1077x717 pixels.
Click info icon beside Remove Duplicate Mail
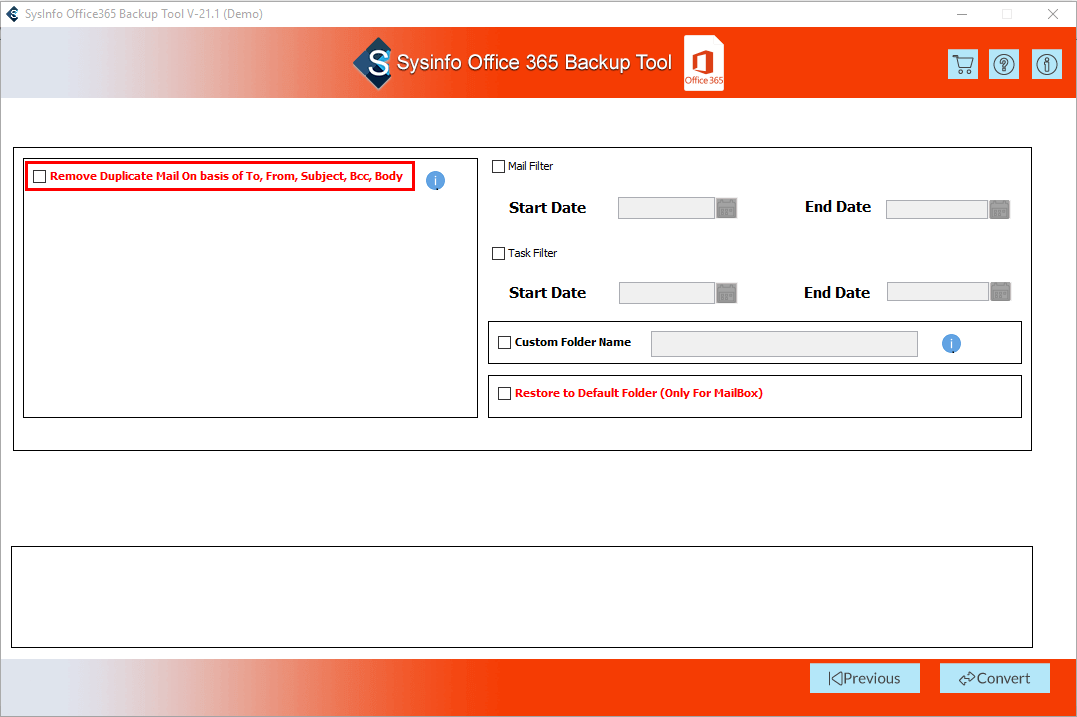coord(435,181)
